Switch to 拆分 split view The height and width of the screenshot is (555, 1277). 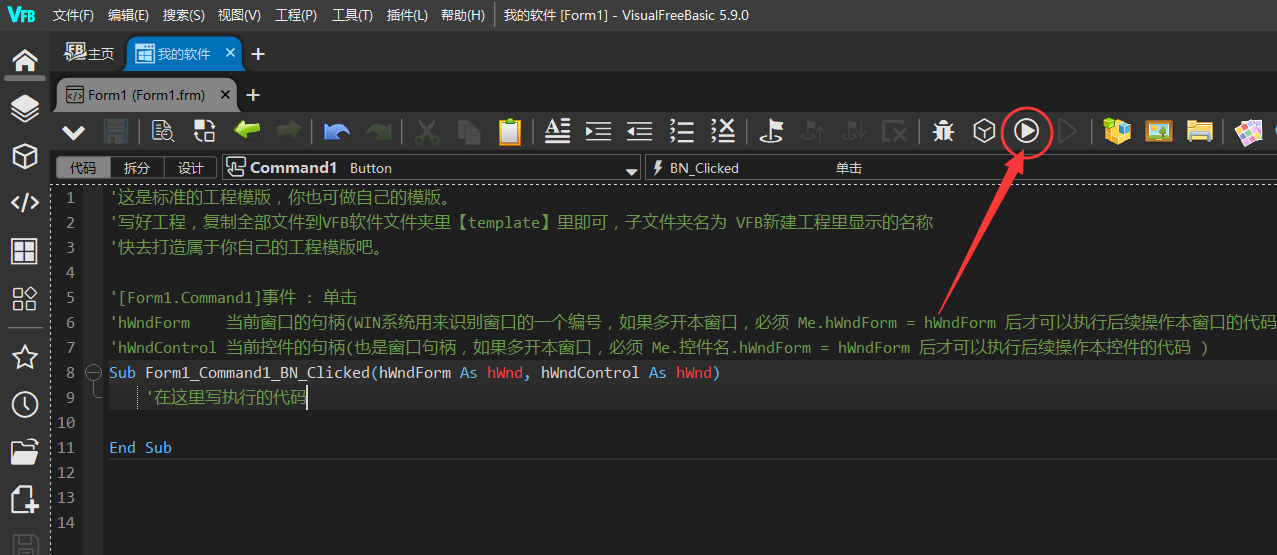[x=137, y=168]
